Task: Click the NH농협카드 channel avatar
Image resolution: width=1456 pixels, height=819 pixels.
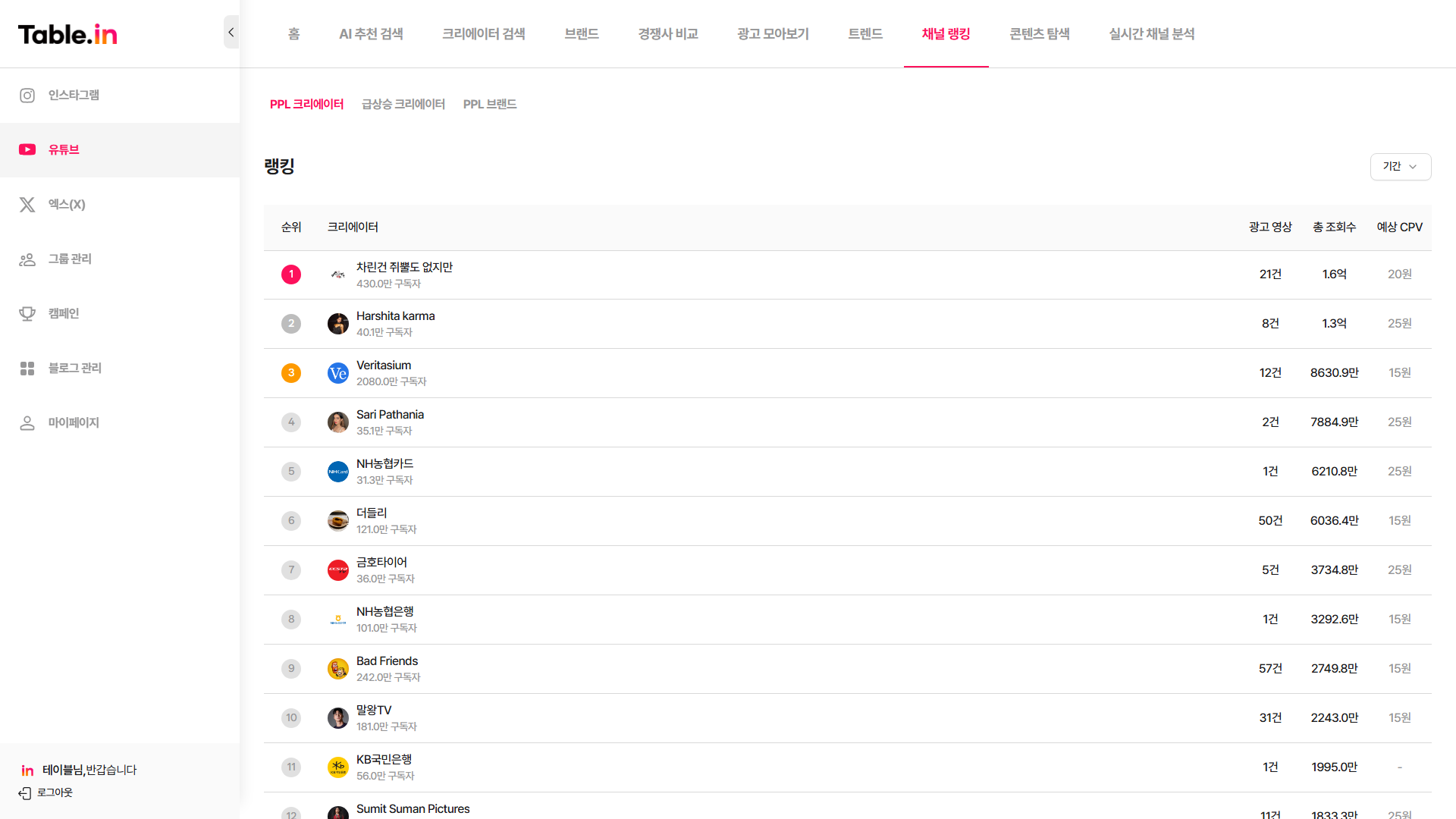Action: pos(338,472)
